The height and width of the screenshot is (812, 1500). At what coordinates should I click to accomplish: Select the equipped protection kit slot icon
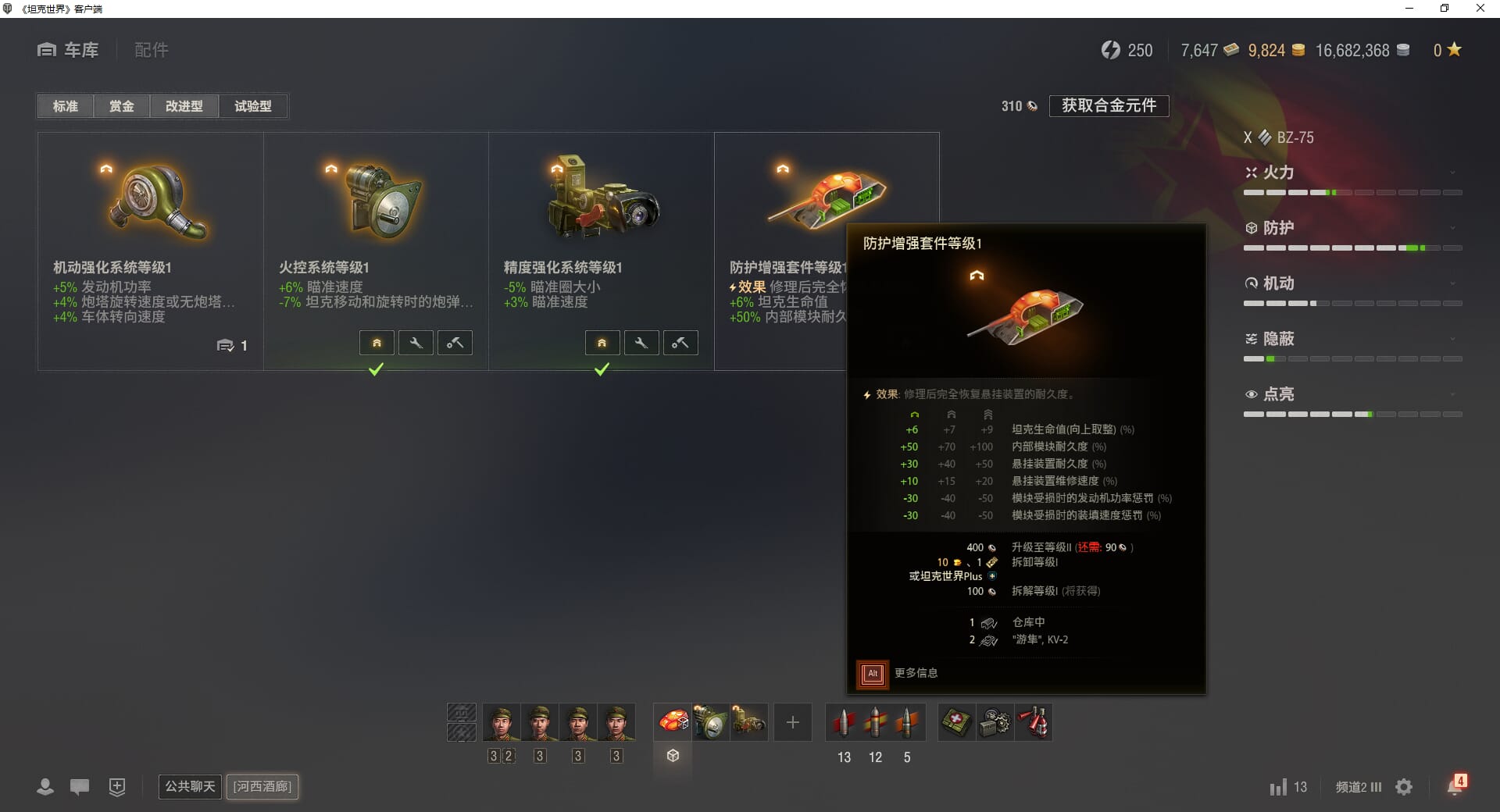pos(673,722)
